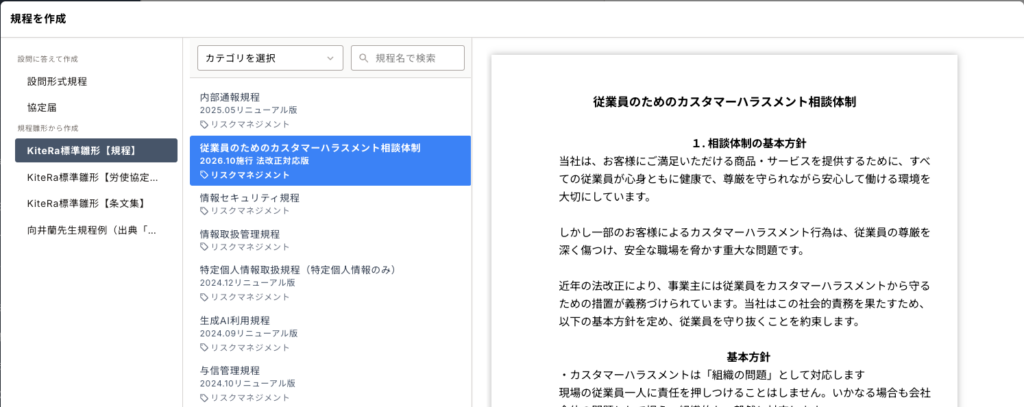Choose the 内部通報規程 template from the list
This screenshot has height=407, width=1024.
pos(230,97)
